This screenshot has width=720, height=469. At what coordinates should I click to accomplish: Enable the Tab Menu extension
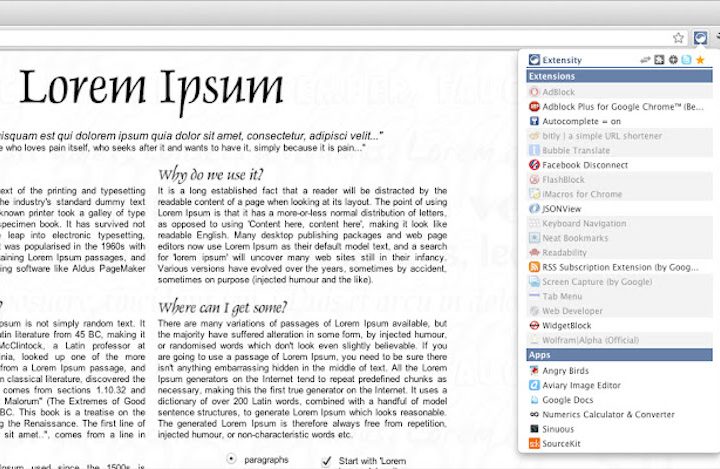point(619,296)
